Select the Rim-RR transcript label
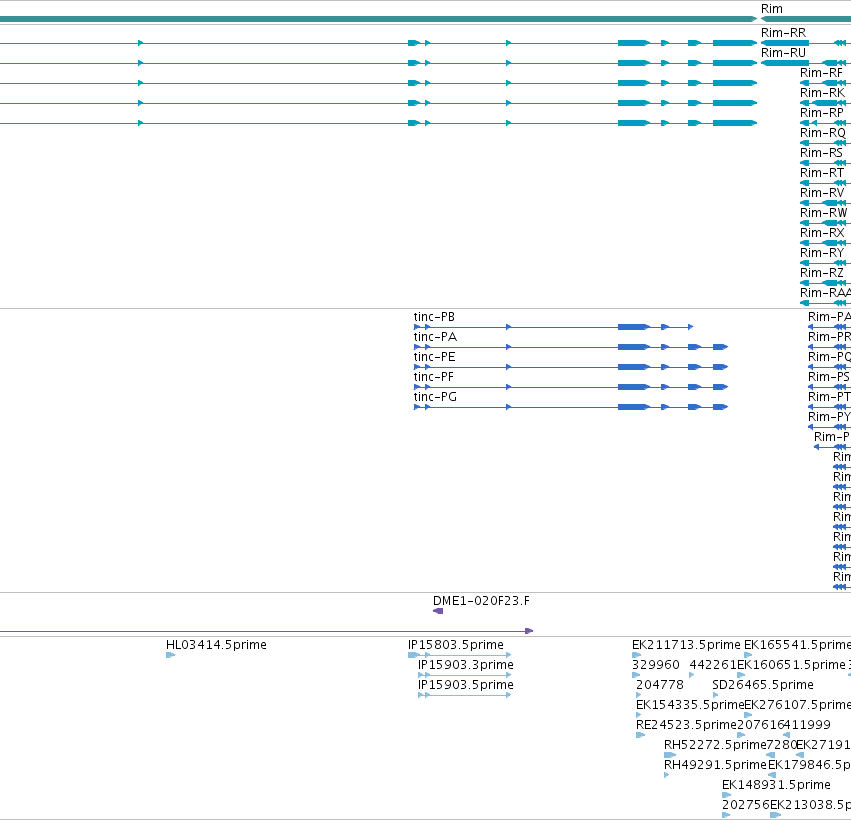Image resolution: width=851 pixels, height=820 pixels. pyautogui.click(x=783, y=33)
